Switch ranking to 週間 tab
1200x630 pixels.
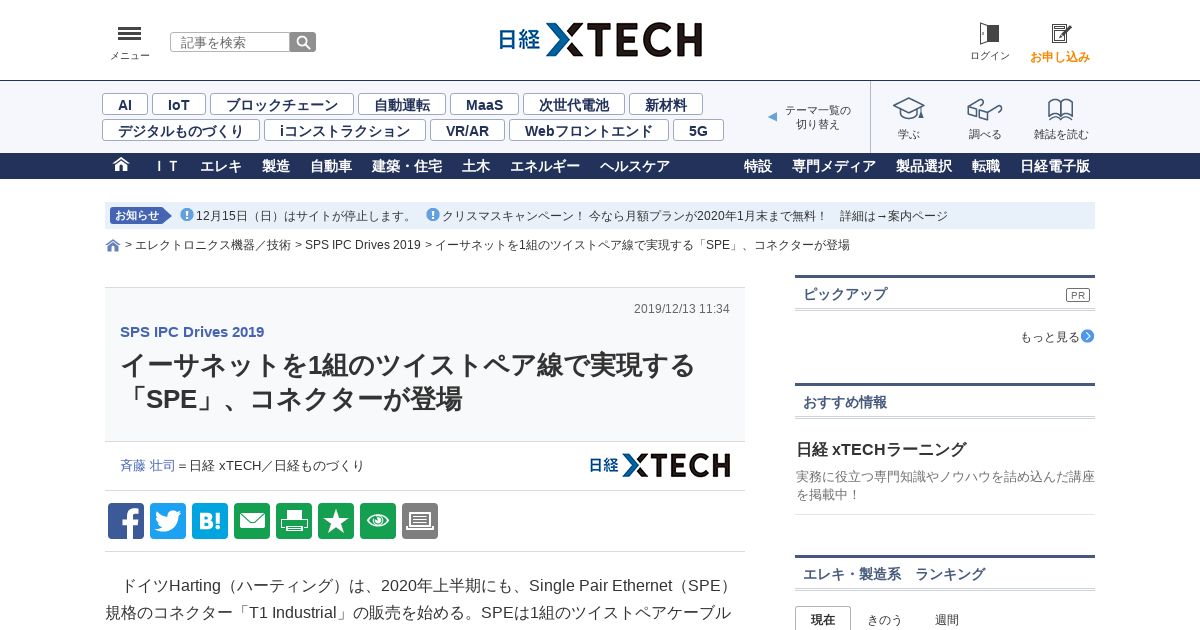(947, 619)
